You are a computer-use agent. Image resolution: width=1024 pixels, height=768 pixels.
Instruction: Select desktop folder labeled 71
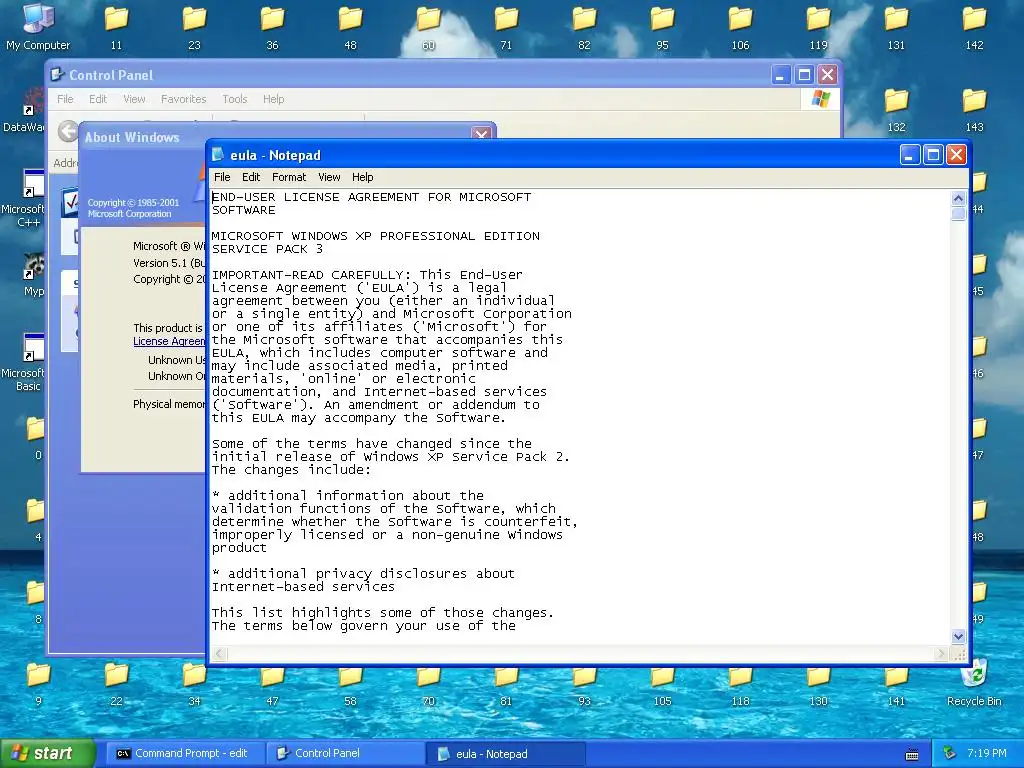click(506, 27)
